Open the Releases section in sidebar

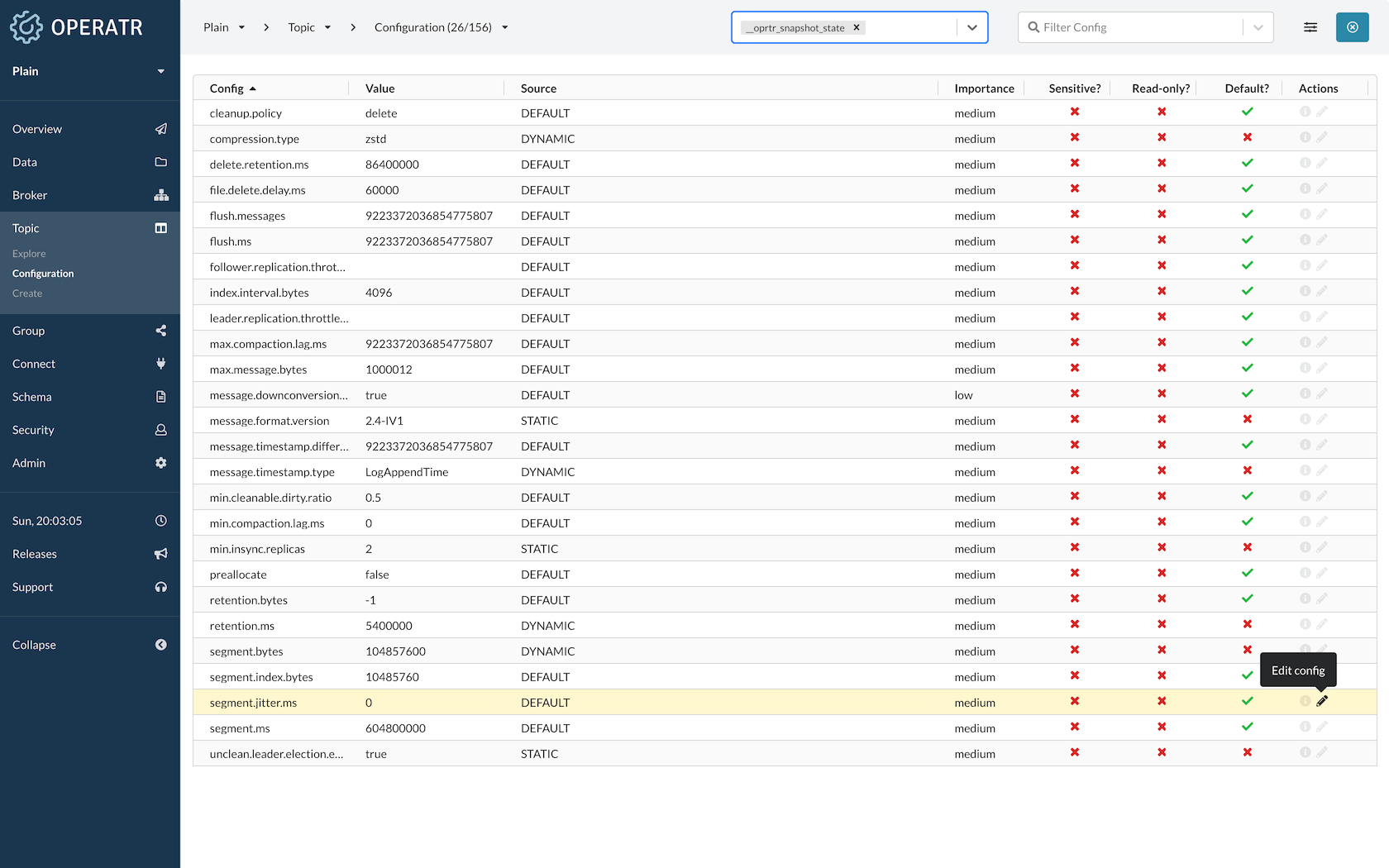[x=35, y=554]
